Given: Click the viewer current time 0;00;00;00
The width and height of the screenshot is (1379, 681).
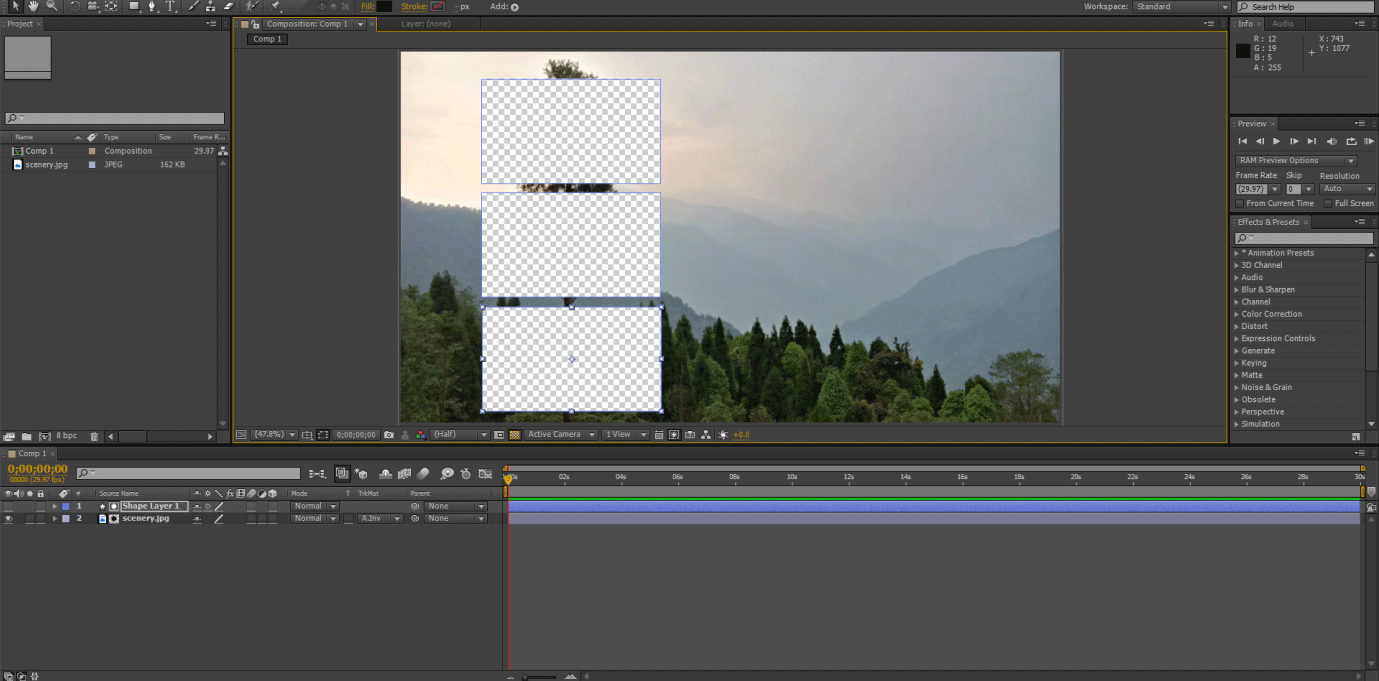Looking at the screenshot, I should (x=356, y=435).
